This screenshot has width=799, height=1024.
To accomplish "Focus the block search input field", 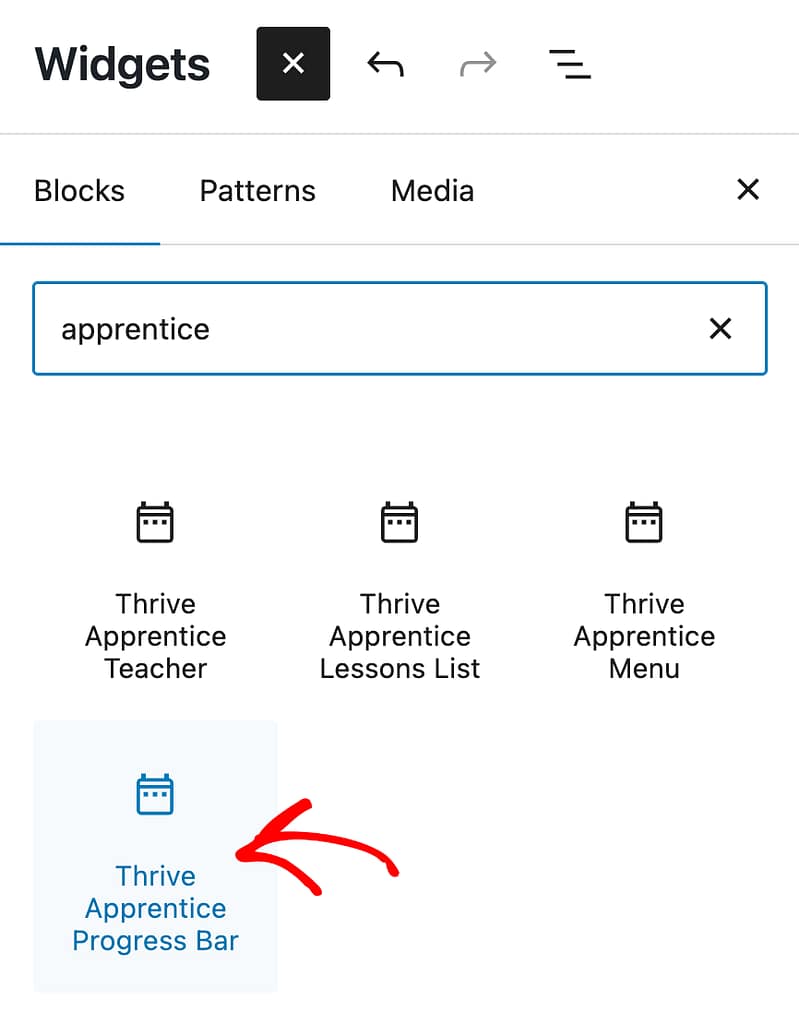I will (x=370, y=329).
